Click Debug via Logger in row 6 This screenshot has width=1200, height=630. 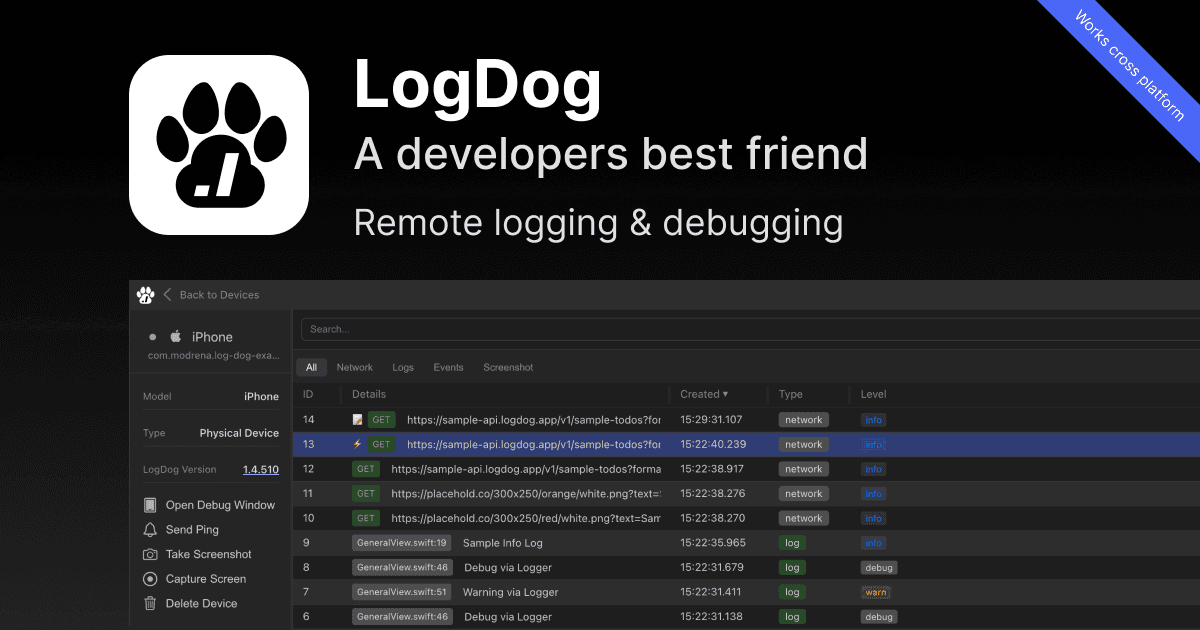[508, 617]
